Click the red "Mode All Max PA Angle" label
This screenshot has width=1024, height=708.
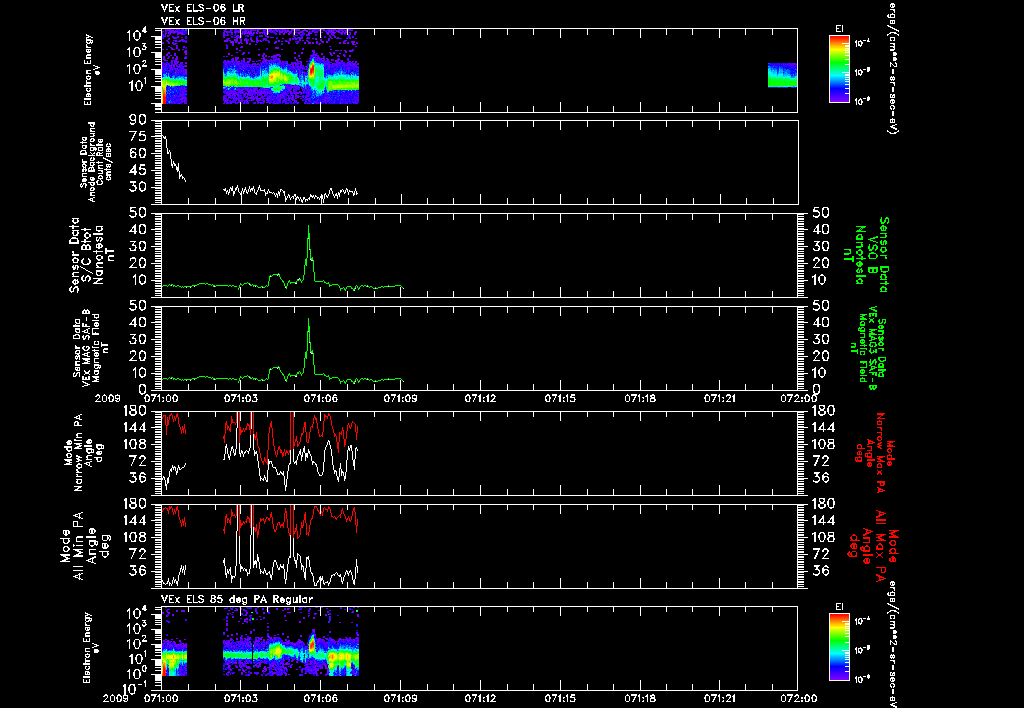click(x=873, y=545)
